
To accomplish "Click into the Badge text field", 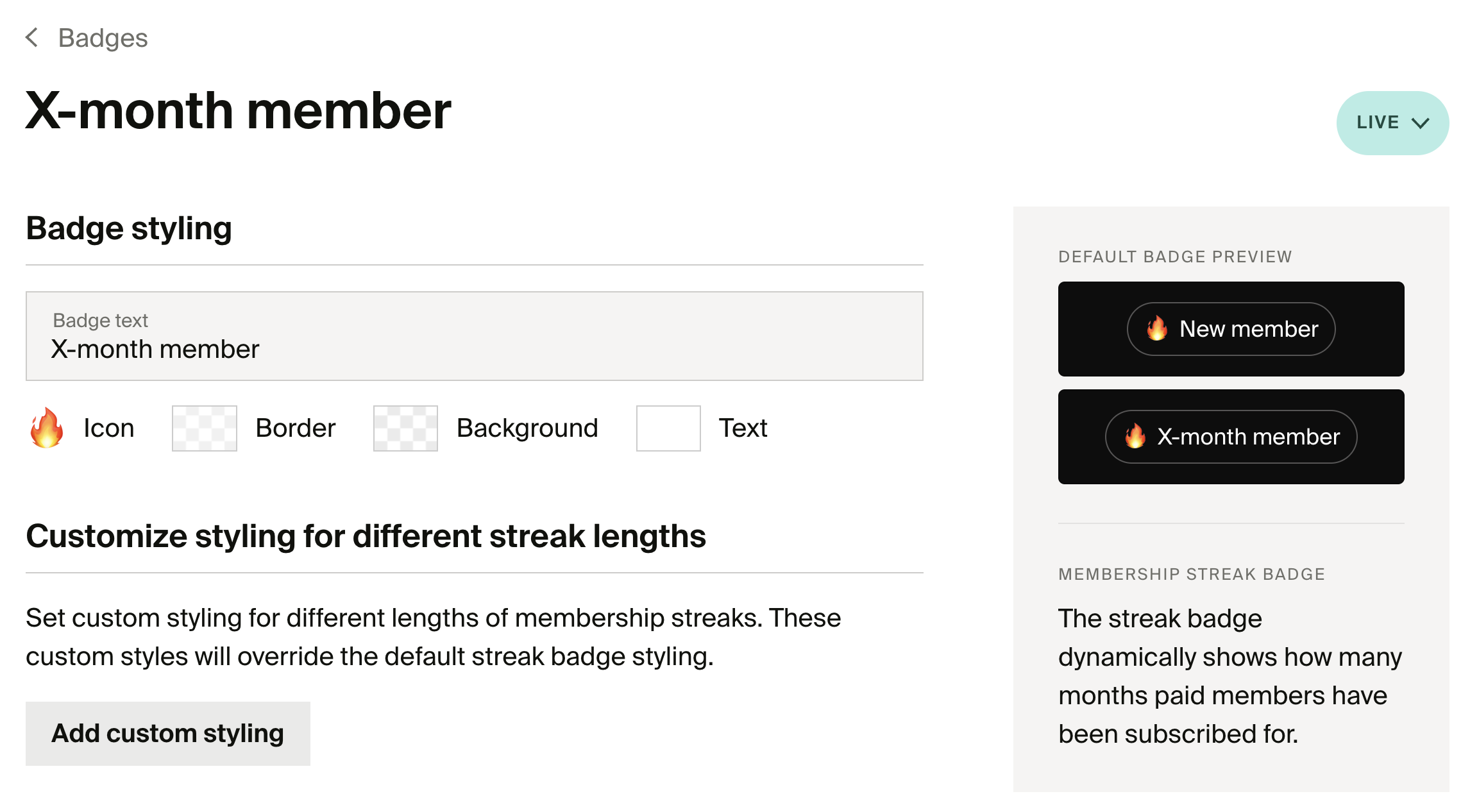I will (x=475, y=336).
